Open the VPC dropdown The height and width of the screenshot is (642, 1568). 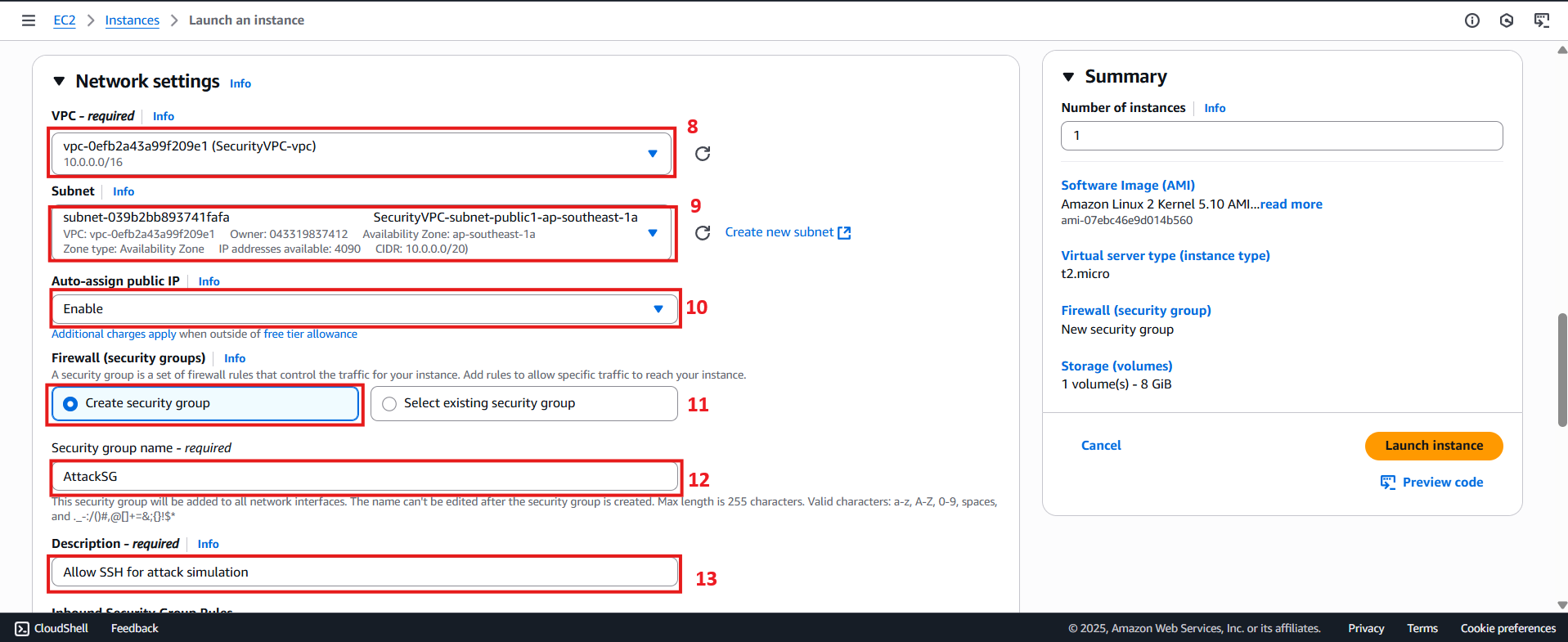362,153
